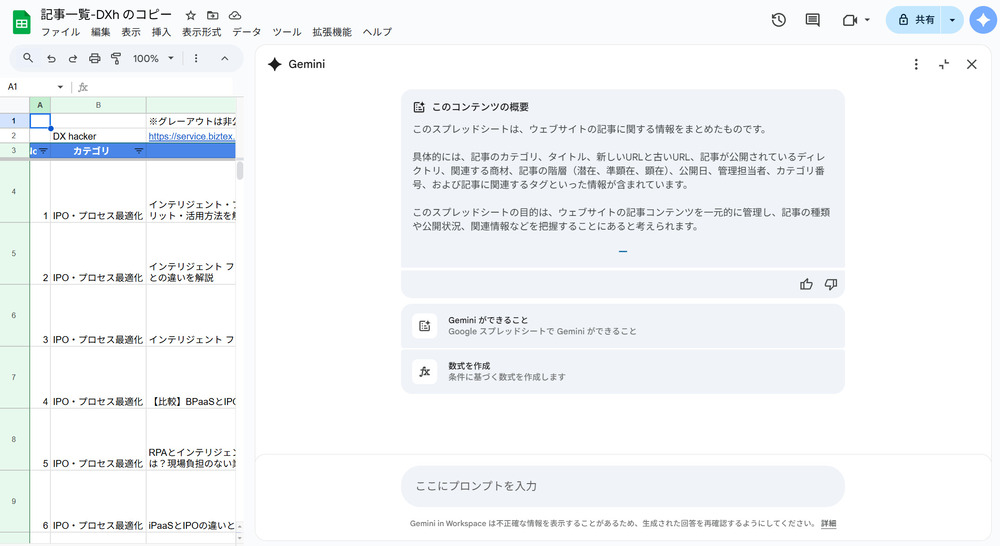Select the DX hacker cell
Screen dimensions: 1000x546
coord(98,136)
